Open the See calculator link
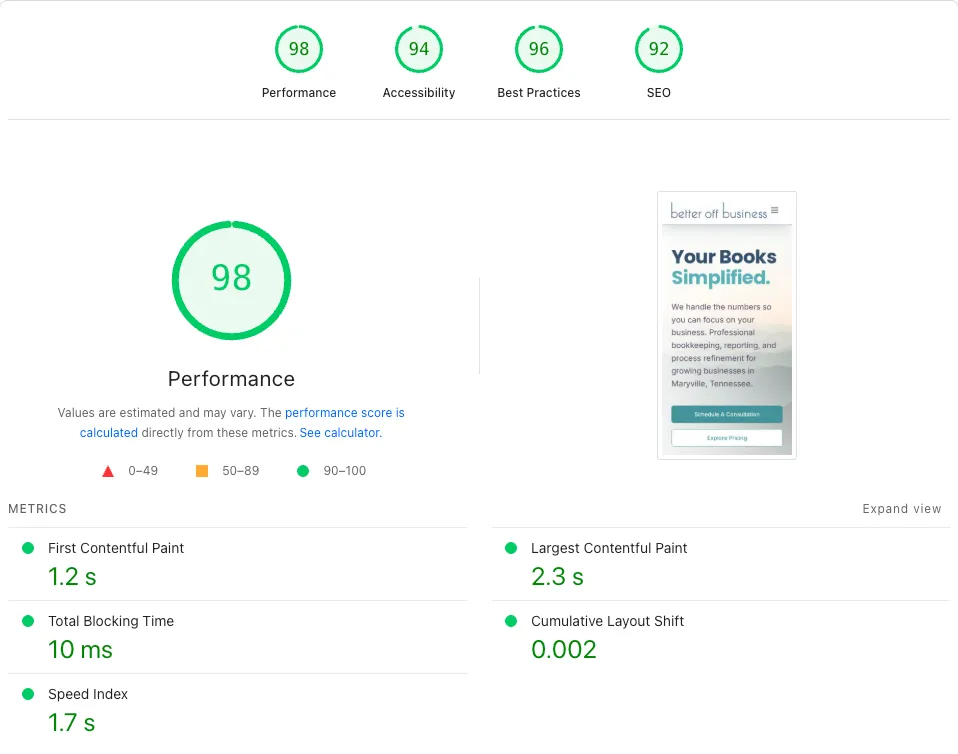 (x=340, y=433)
